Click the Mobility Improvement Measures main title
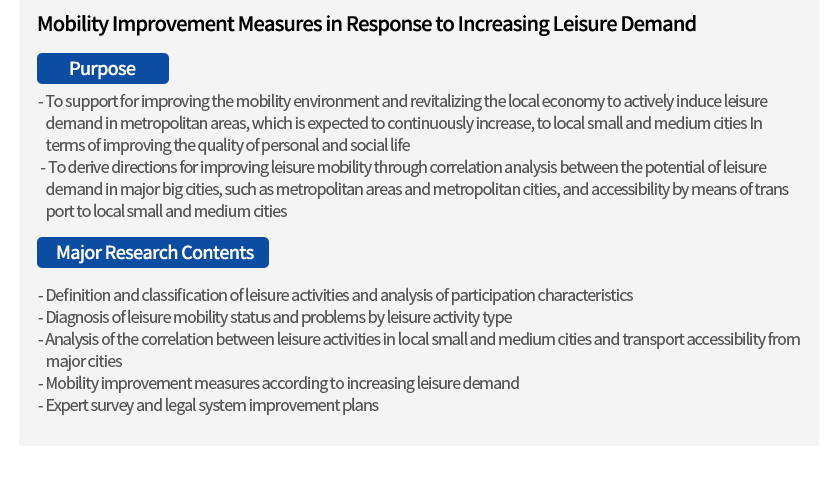The height and width of the screenshot is (496, 840). click(x=366, y=24)
